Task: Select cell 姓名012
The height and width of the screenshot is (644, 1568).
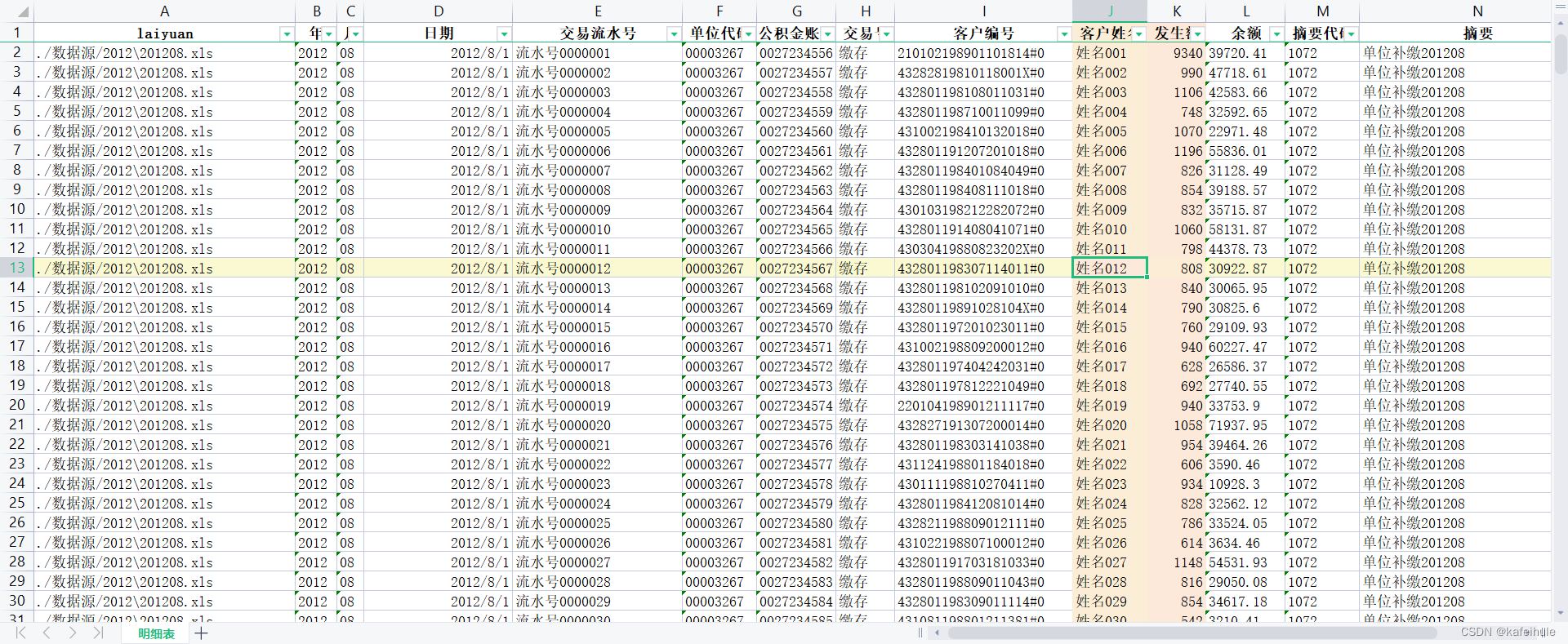Action: point(1110,268)
